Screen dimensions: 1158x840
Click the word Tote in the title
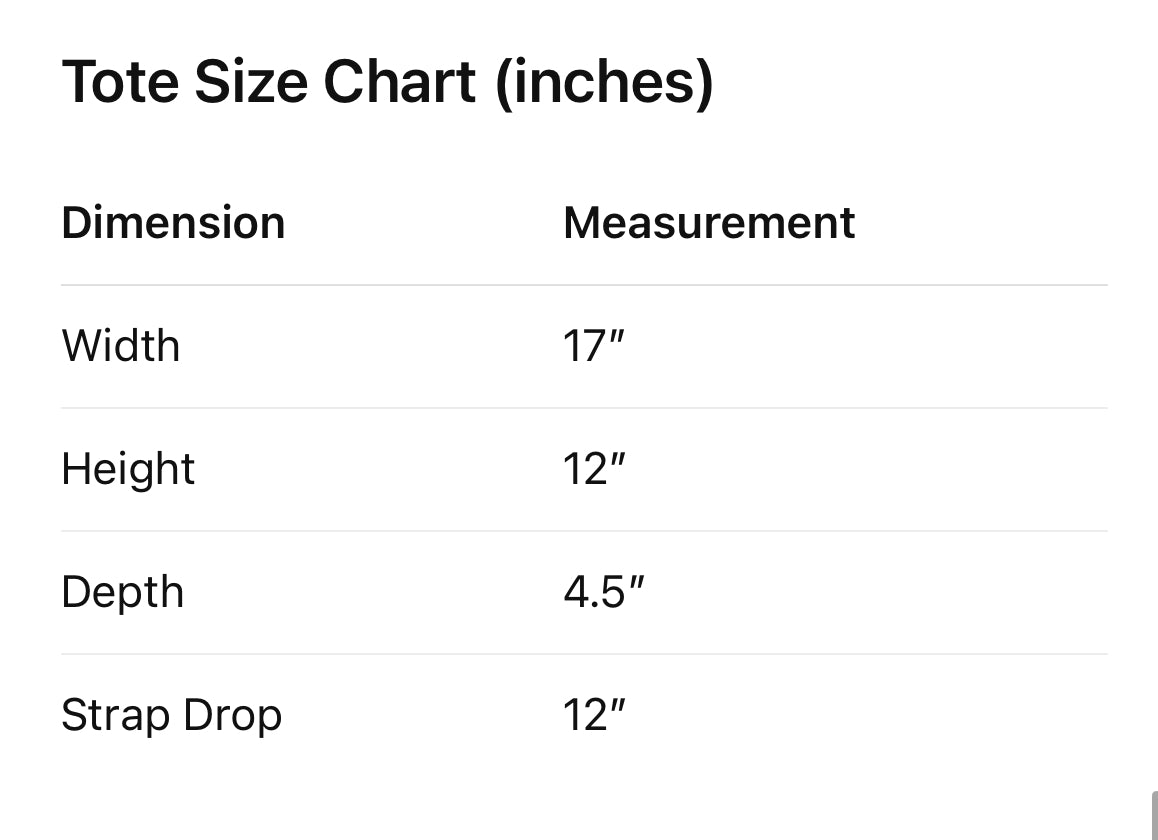pyautogui.click(x=120, y=82)
